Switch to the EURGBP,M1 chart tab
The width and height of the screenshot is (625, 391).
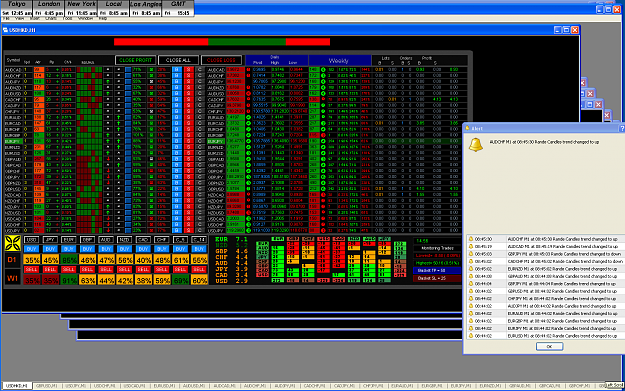[x=432, y=386]
